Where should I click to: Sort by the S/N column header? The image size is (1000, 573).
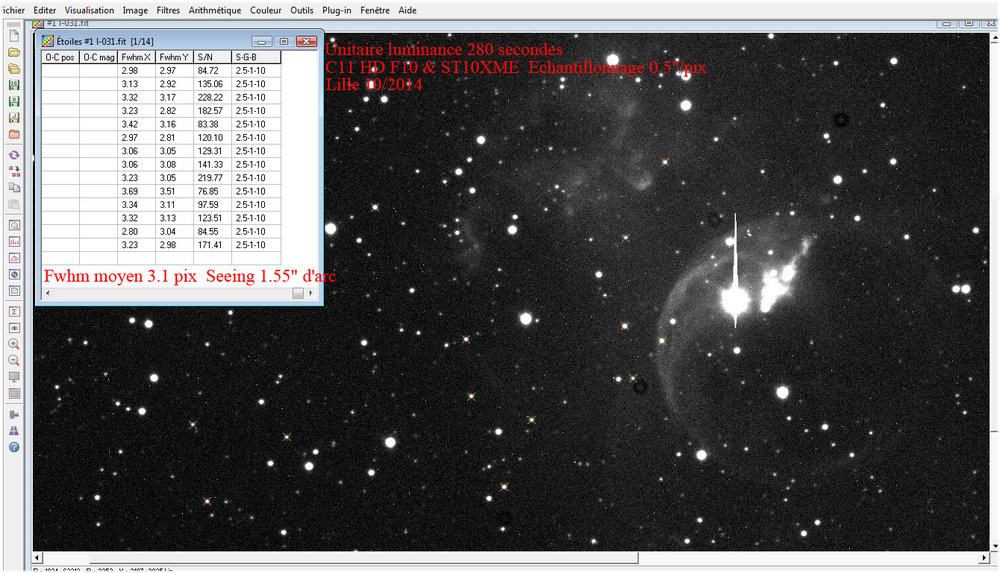[x=212, y=57]
